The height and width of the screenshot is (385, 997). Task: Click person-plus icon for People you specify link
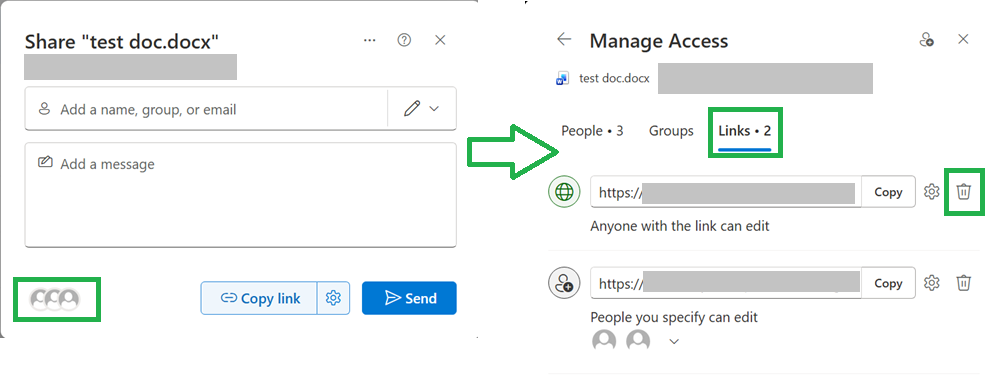pyautogui.click(x=564, y=283)
